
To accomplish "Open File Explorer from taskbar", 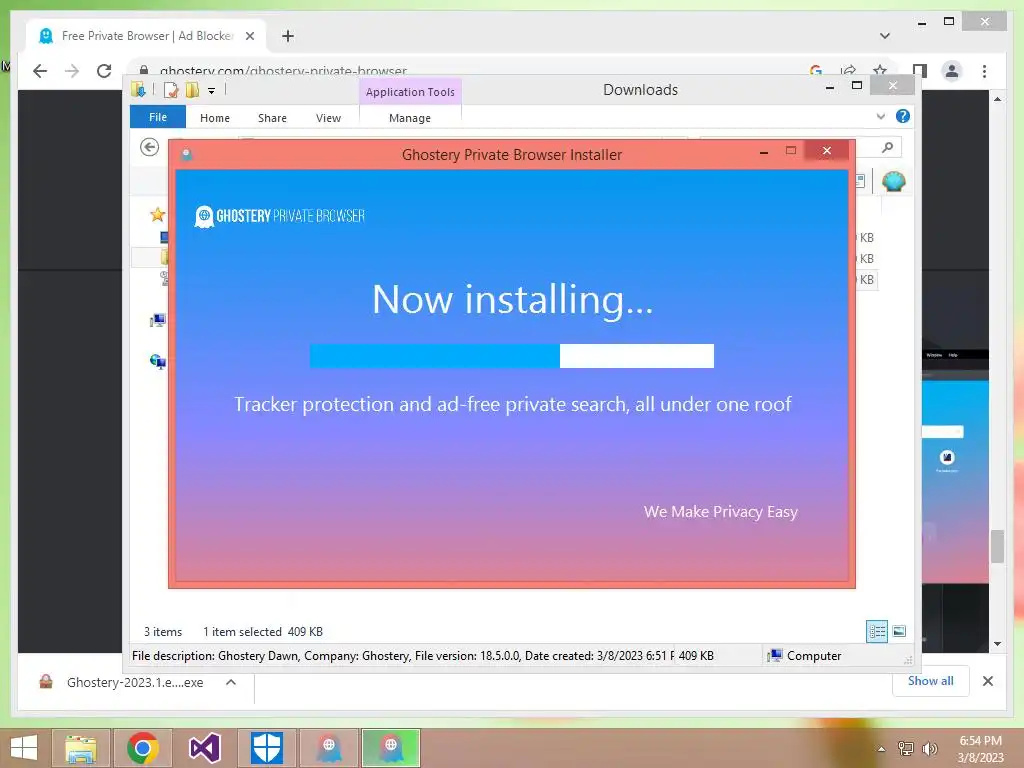I will coord(81,748).
